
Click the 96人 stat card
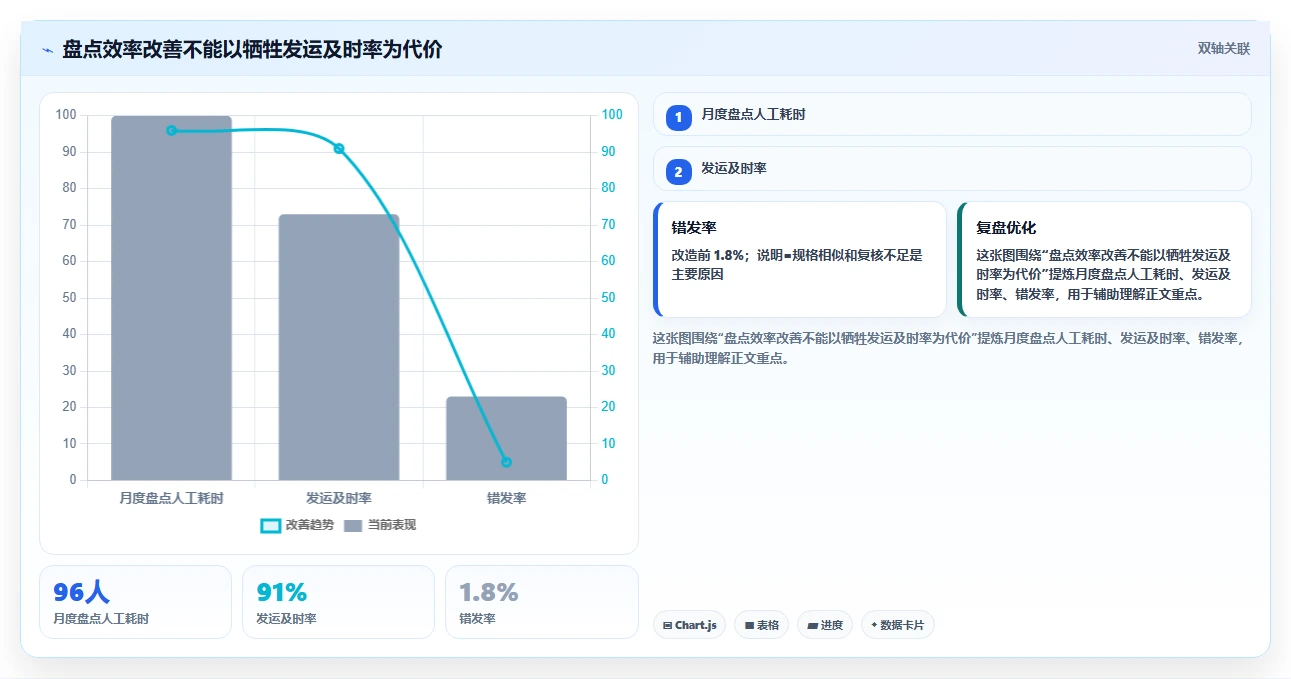pyautogui.click(x=135, y=602)
